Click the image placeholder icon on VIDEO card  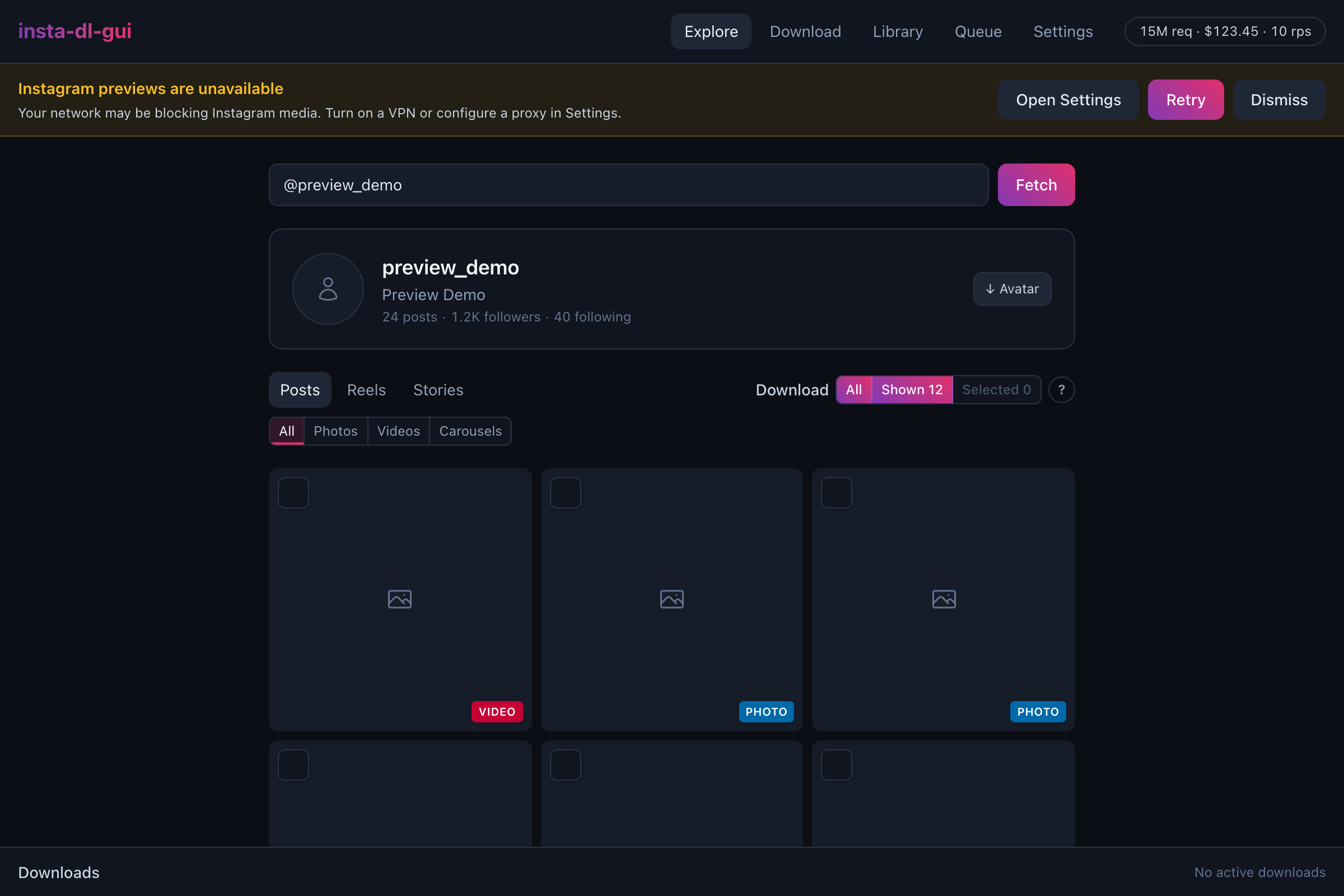click(399, 599)
